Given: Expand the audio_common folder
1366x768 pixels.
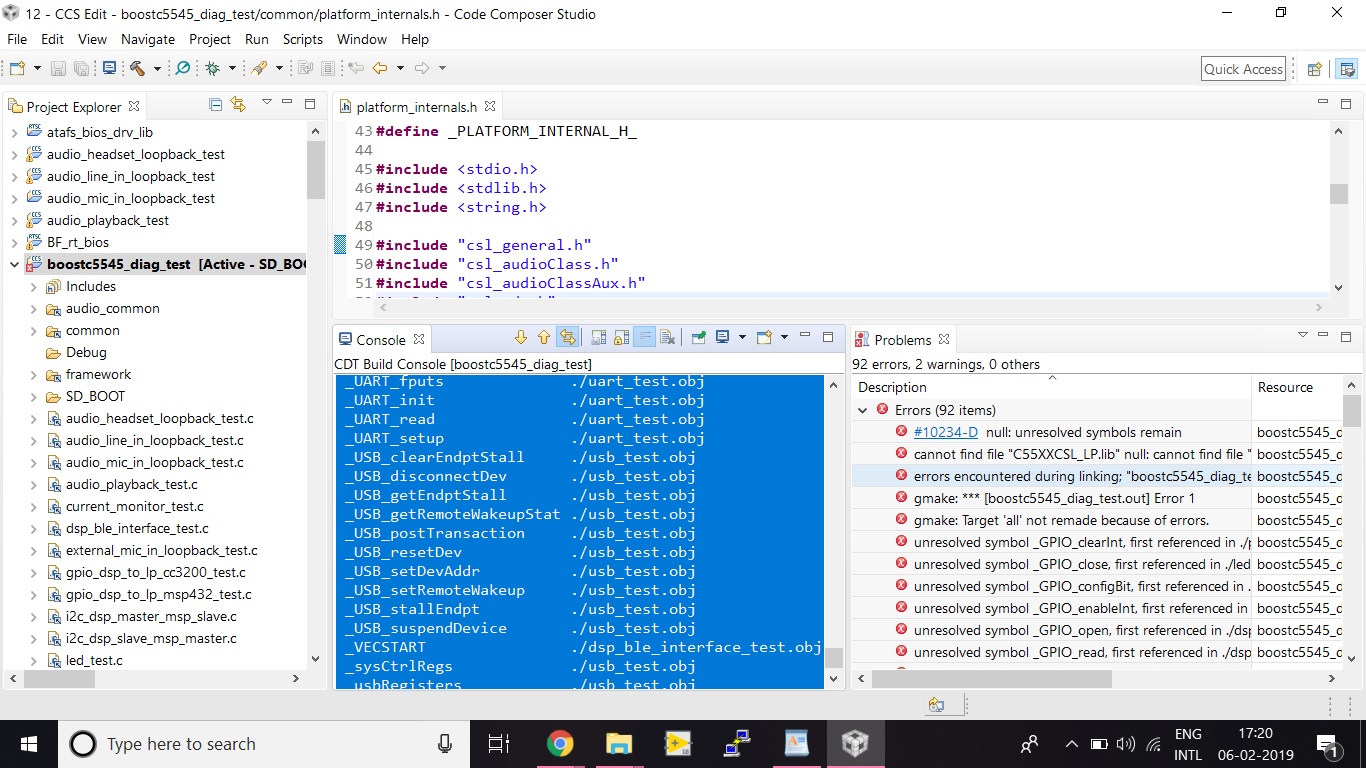Looking at the screenshot, I should click(x=34, y=308).
